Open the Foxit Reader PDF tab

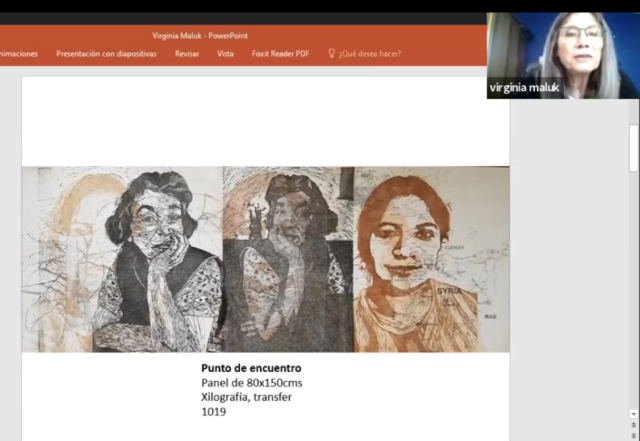280,54
